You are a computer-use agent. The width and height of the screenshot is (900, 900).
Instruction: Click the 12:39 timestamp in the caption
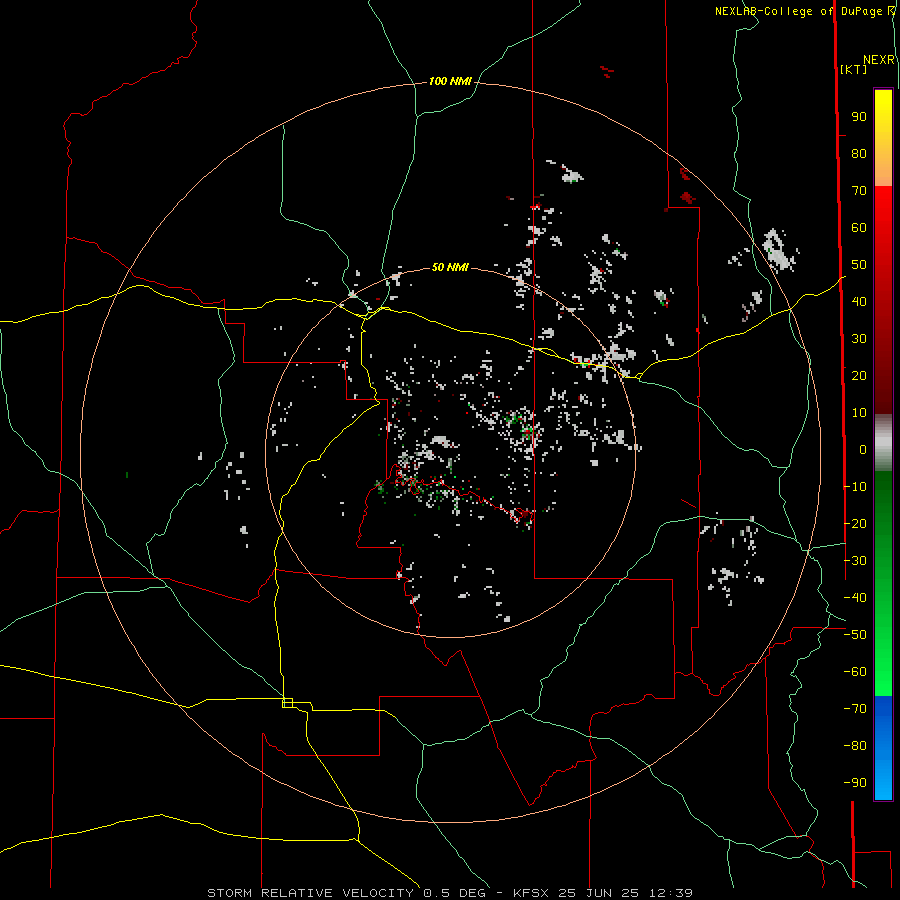click(670, 893)
